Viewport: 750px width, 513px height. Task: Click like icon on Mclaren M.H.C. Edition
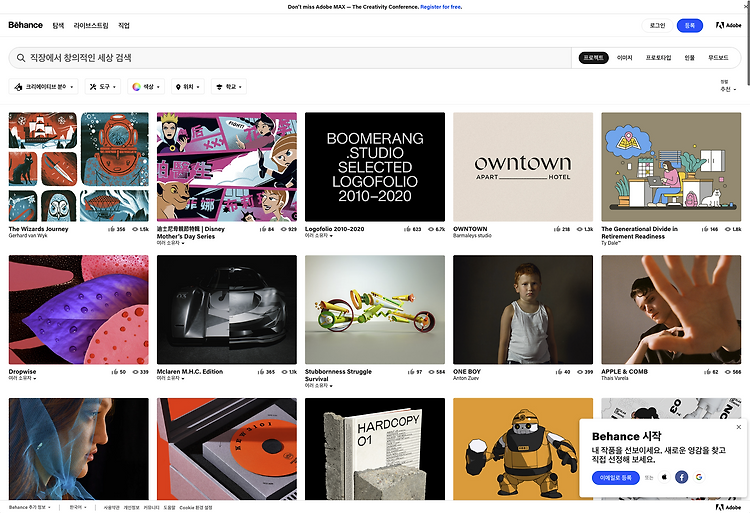(x=261, y=371)
